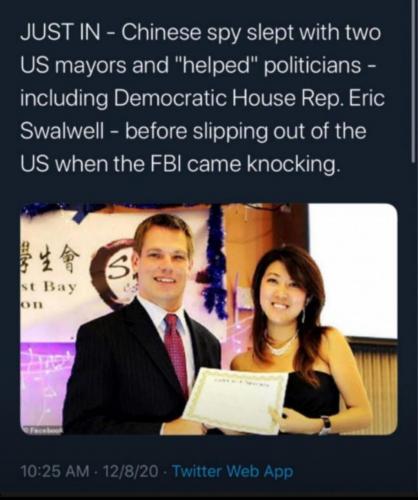Click the Facebook watermark in photo corner
This screenshot has height=500, width=418.
click(x=40, y=431)
